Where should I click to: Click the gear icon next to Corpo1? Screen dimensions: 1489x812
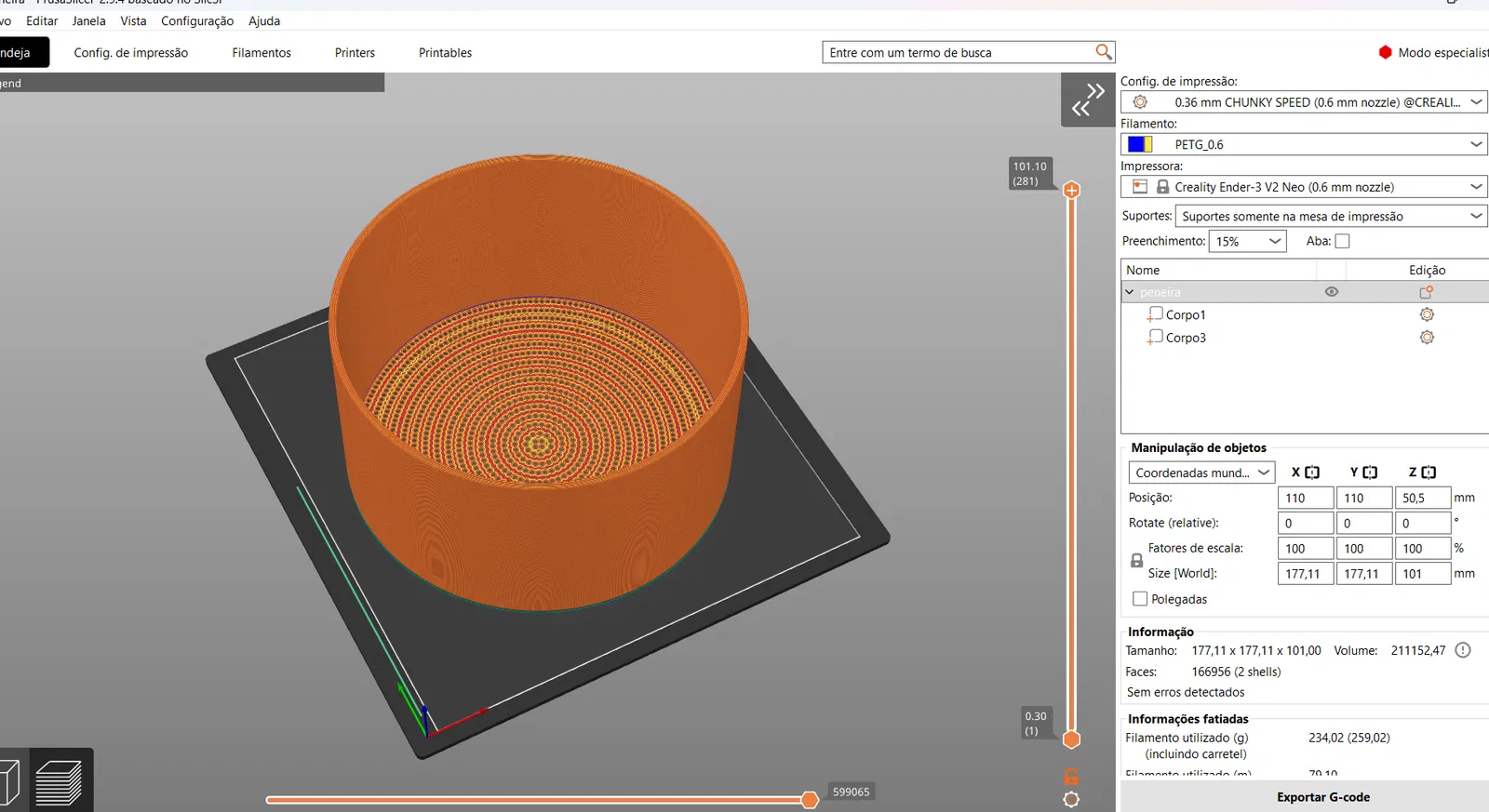(x=1426, y=314)
